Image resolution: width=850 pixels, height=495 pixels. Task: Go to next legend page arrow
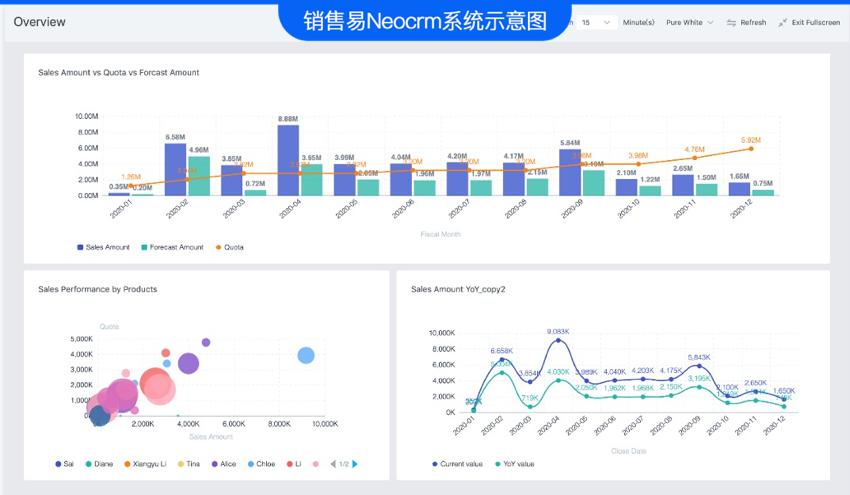(355, 464)
